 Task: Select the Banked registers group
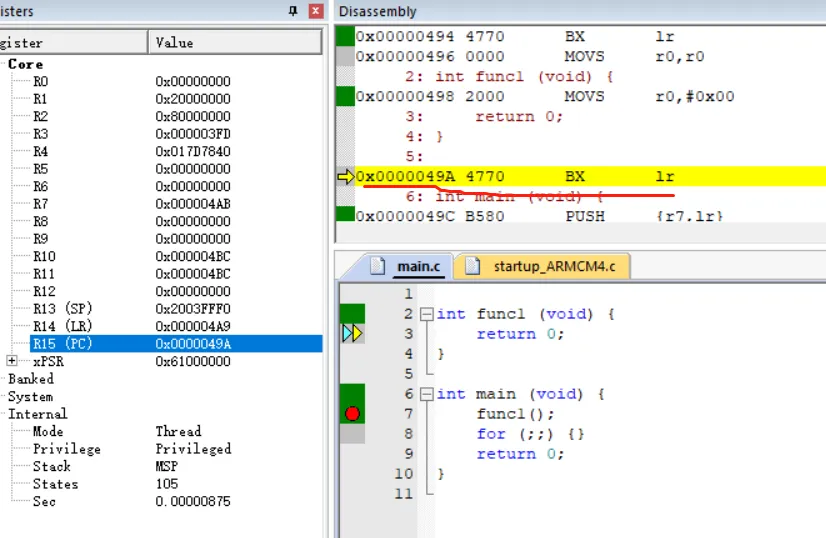(x=31, y=379)
